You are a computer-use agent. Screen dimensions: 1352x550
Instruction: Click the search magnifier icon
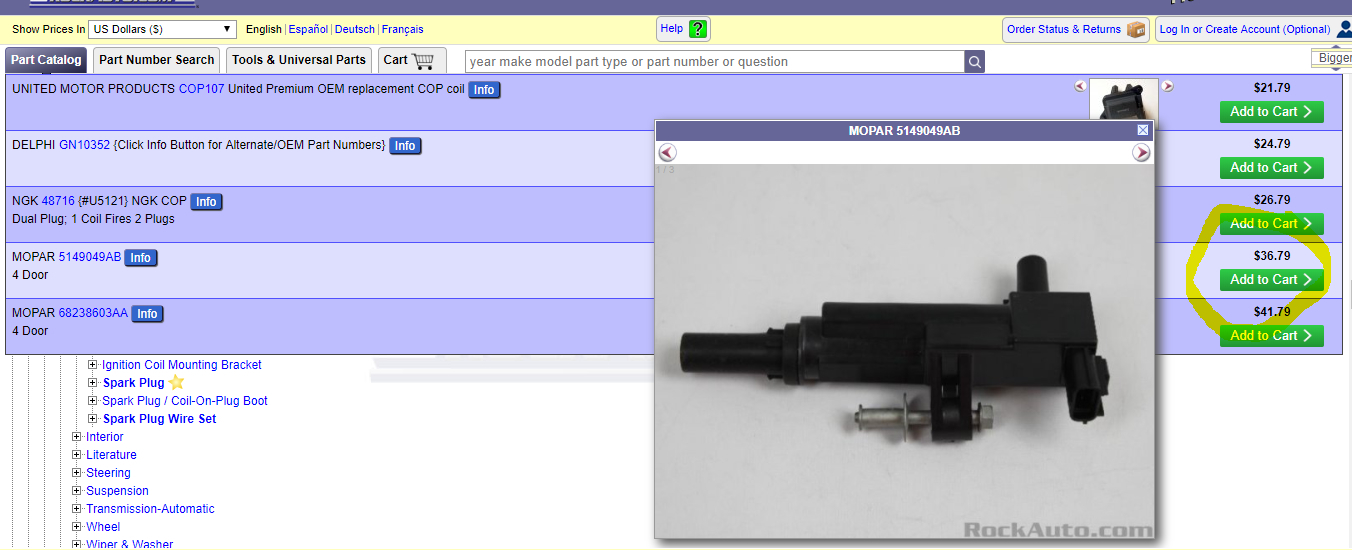pyautogui.click(x=974, y=62)
